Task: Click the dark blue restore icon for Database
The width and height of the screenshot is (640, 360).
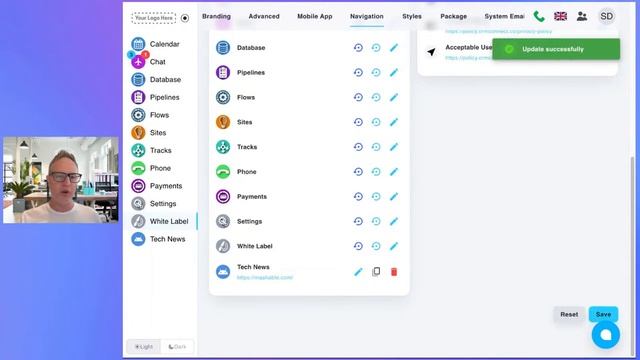Action: 358,48
